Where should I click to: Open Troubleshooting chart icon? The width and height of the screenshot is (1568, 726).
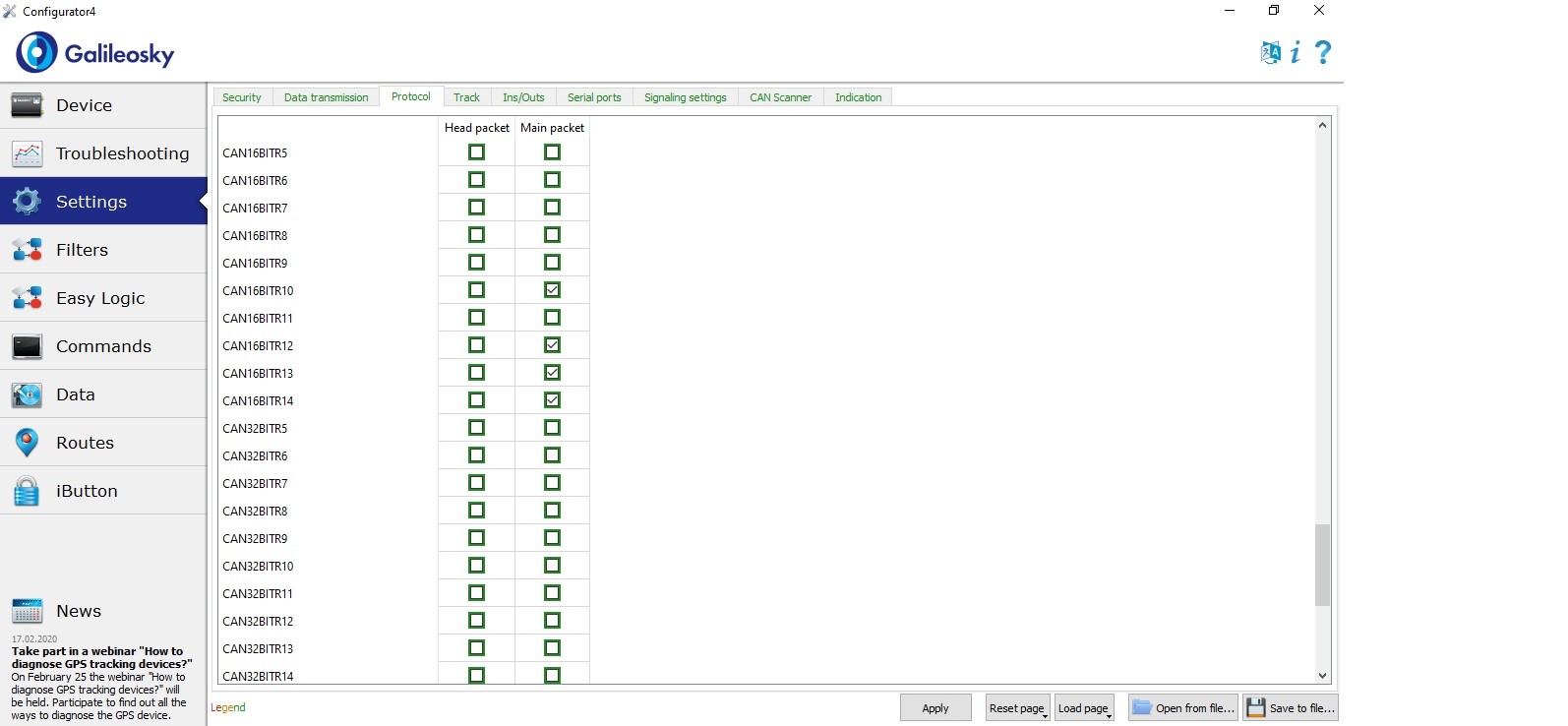(27, 153)
